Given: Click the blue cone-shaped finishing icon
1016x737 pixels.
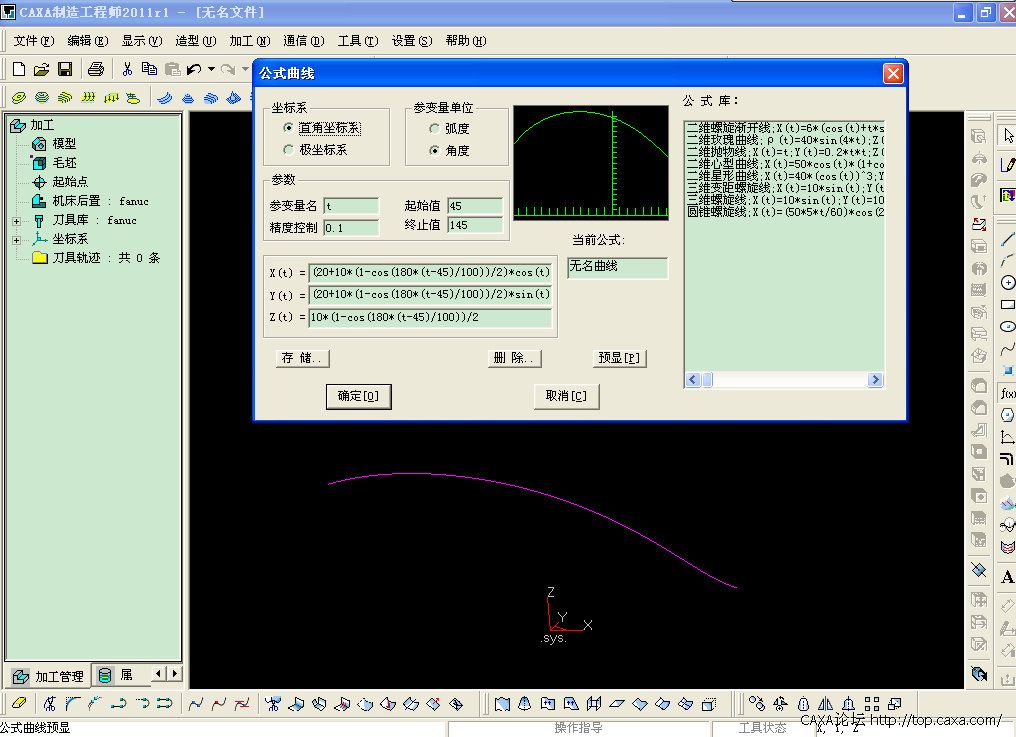Looking at the screenshot, I should click(188, 98).
